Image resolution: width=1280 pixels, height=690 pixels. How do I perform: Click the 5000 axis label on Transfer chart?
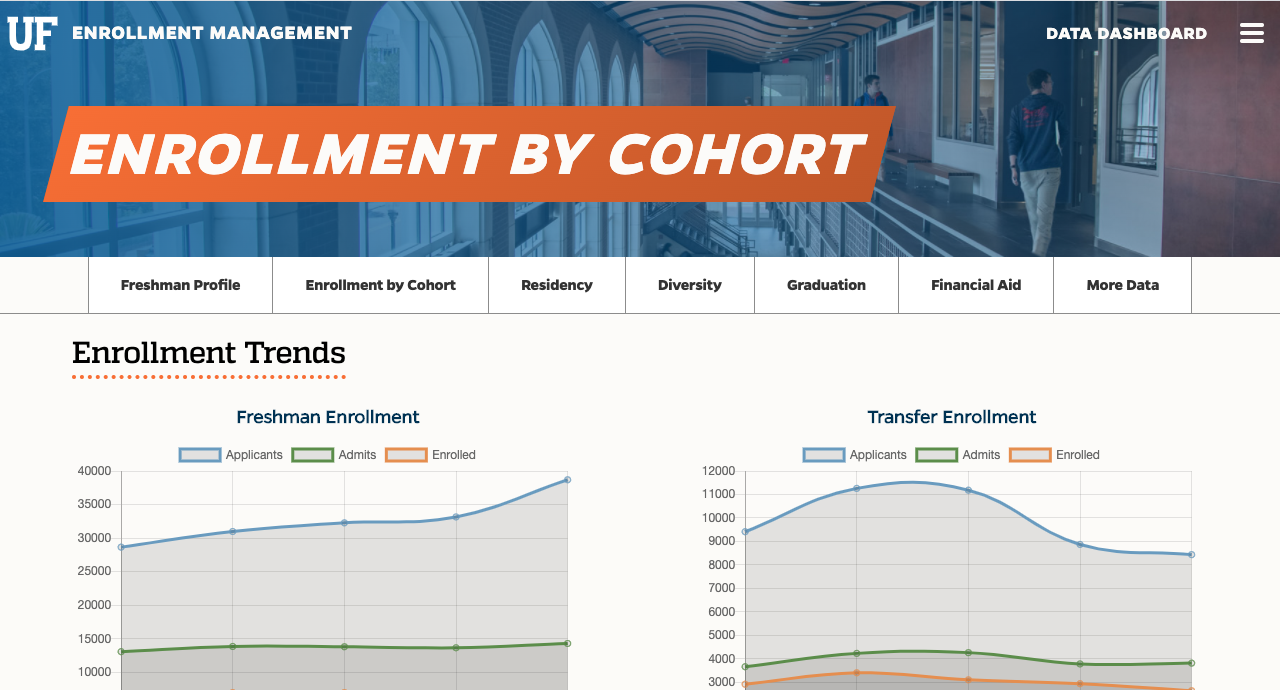[721, 635]
